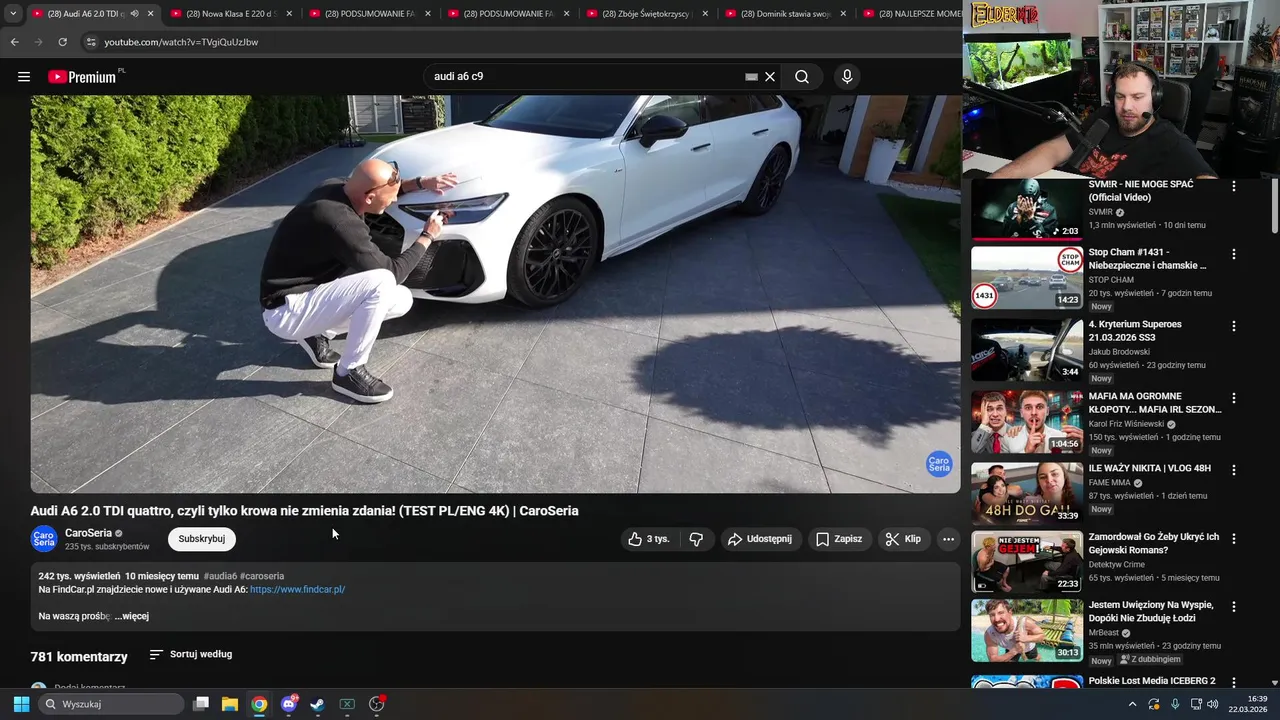Open File Explorer from the taskbar

click(x=230, y=704)
